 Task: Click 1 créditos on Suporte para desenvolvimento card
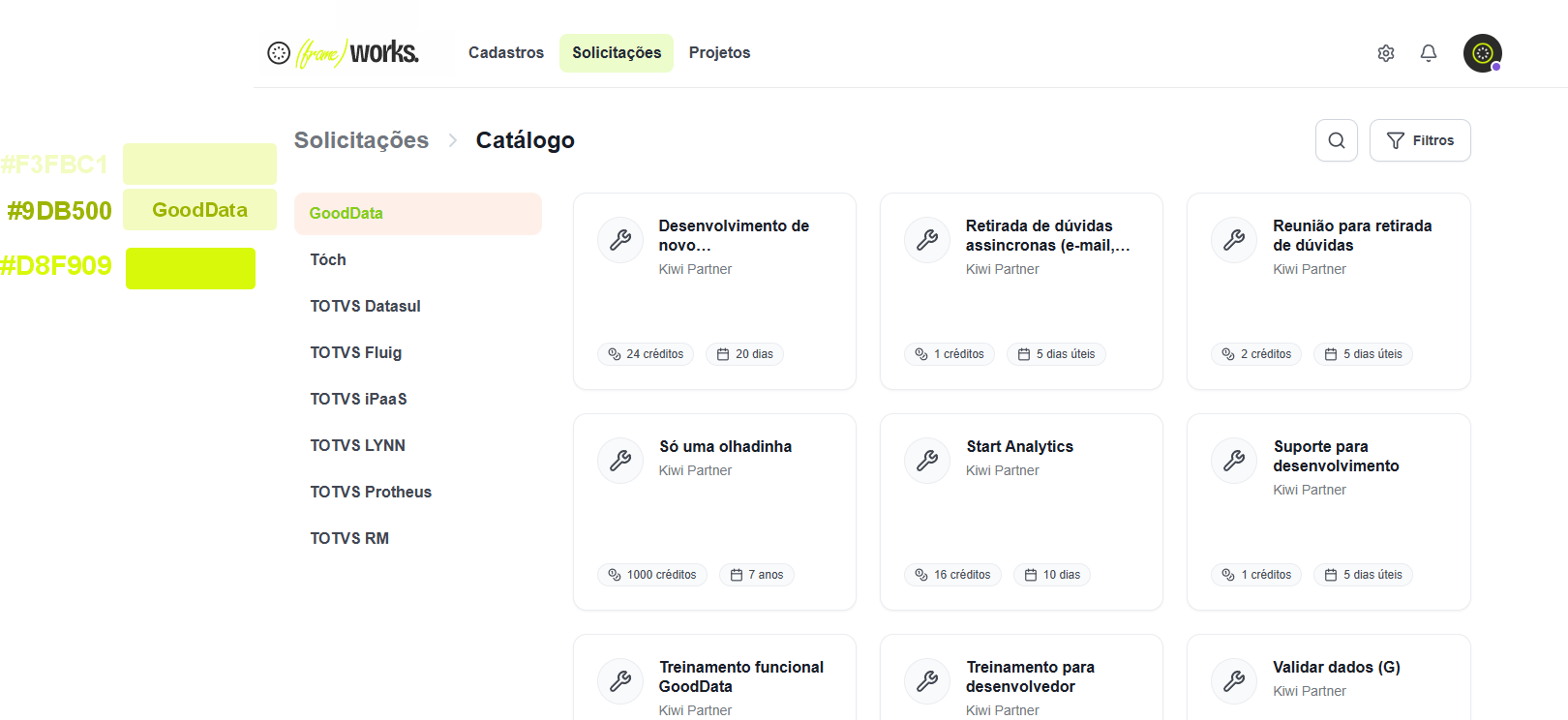(x=1256, y=575)
